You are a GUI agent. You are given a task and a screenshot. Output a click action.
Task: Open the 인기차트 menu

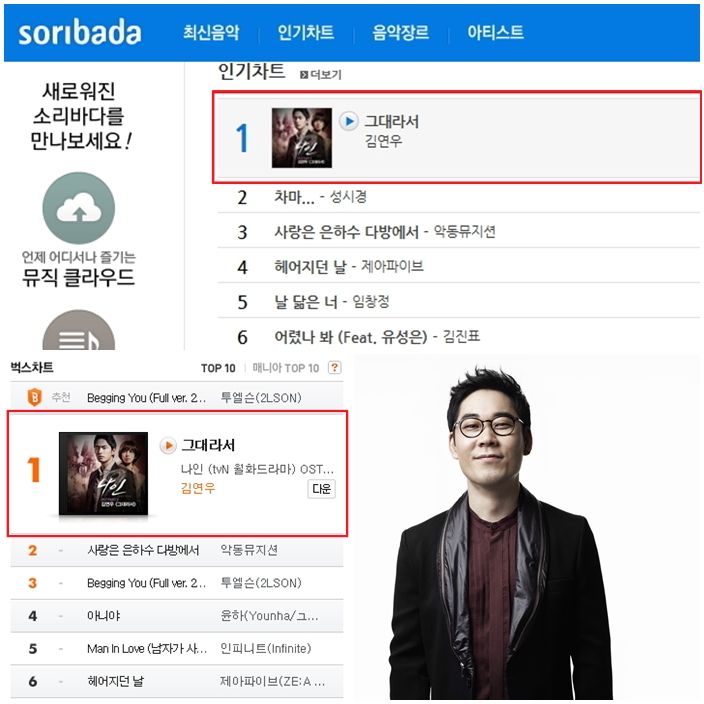306,32
